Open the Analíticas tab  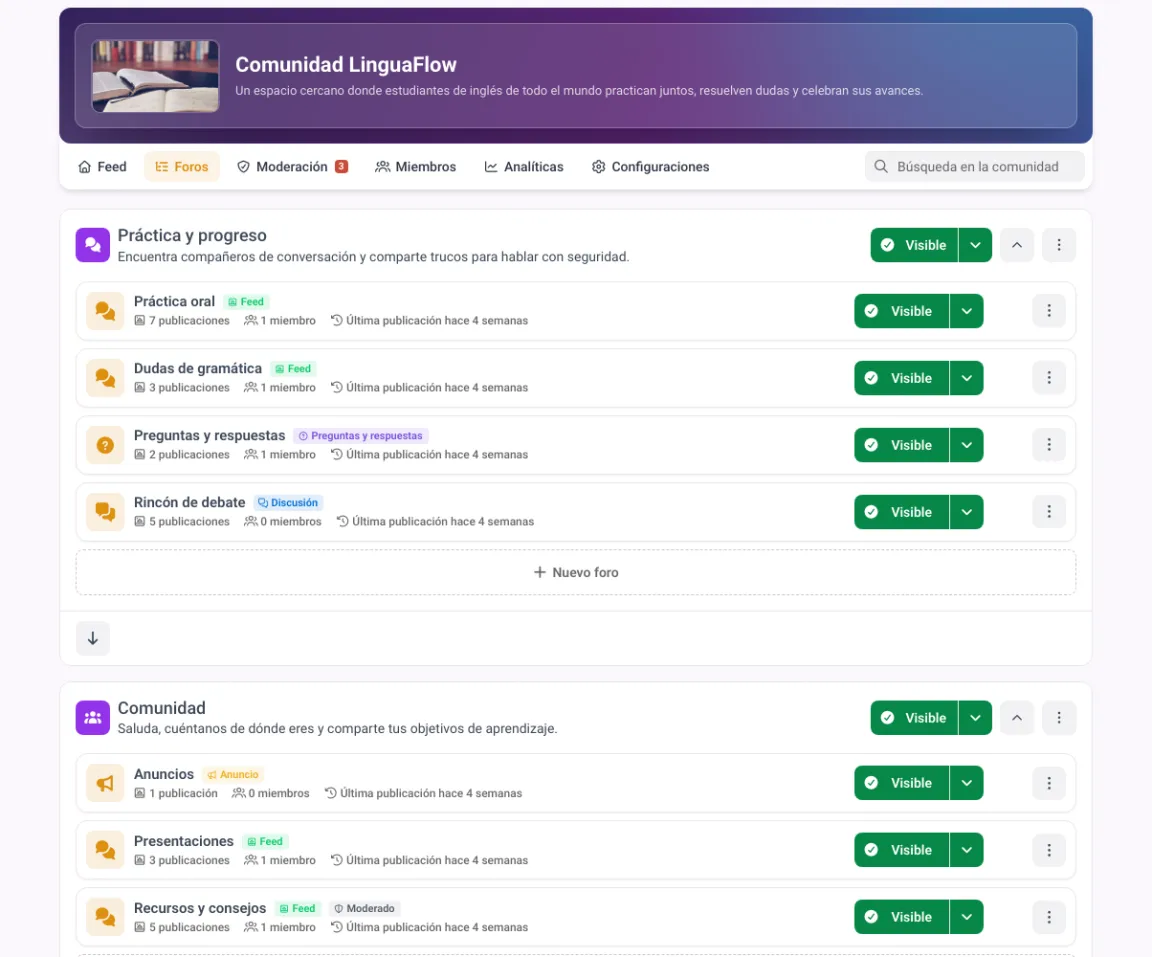[524, 167]
